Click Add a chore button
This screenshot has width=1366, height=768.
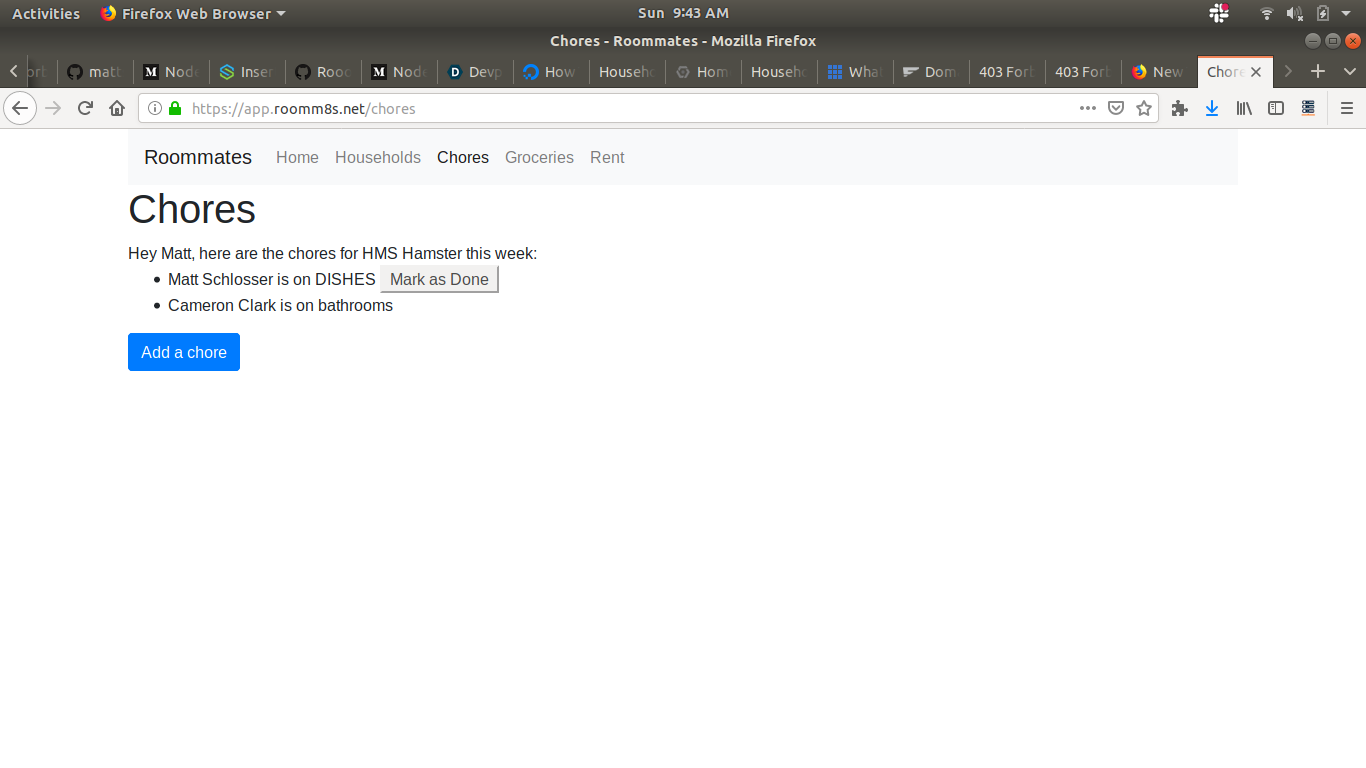pos(184,352)
